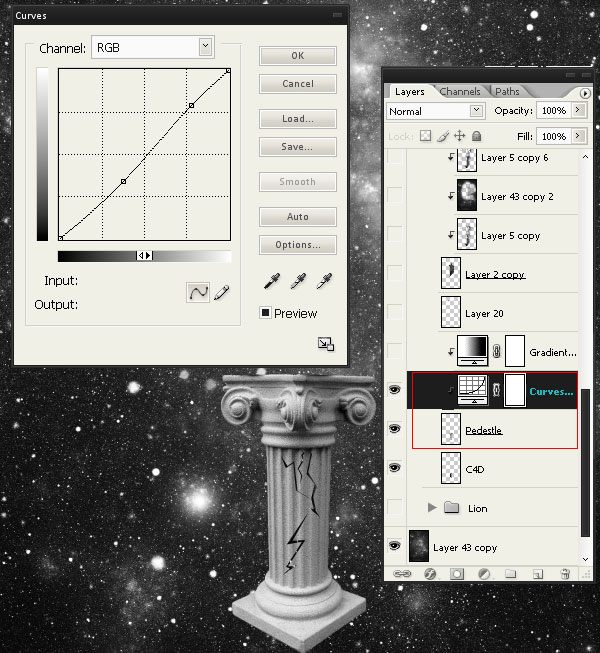This screenshot has width=600, height=653.
Task: Click OK in the Curves dialog
Action: click(298, 55)
